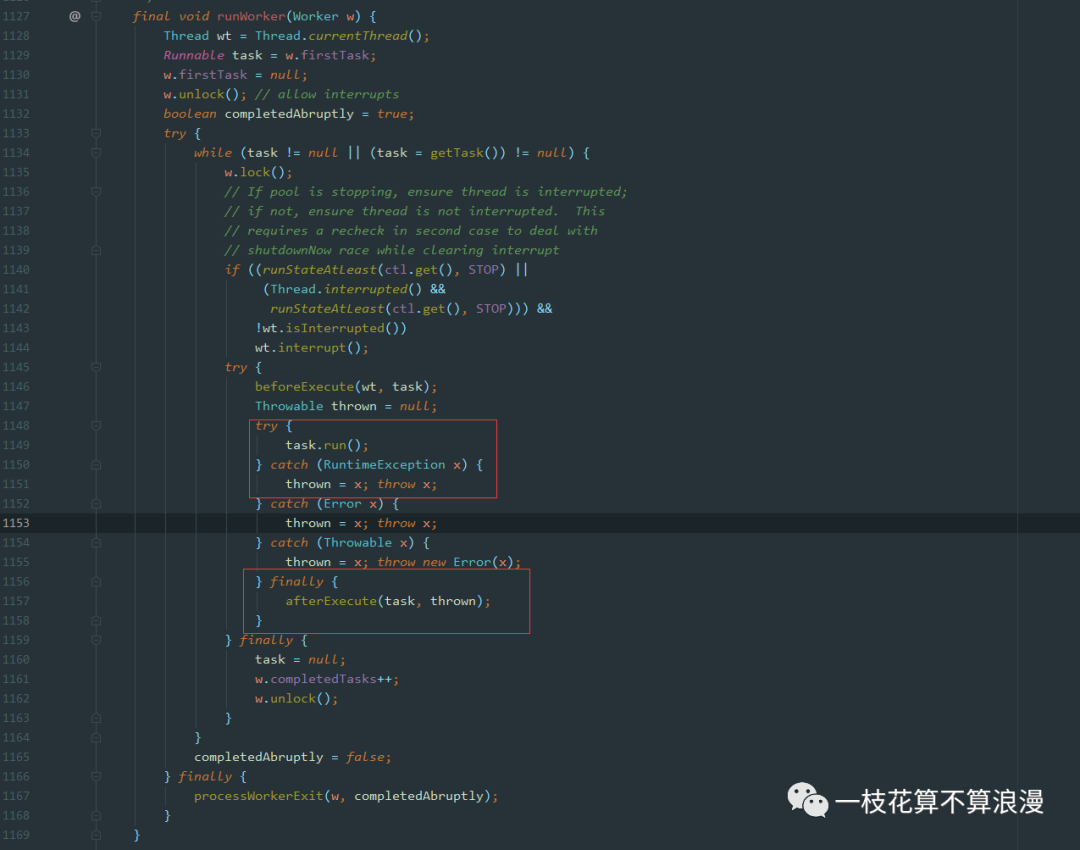Click line number 1149 in the gutter

click(x=16, y=445)
